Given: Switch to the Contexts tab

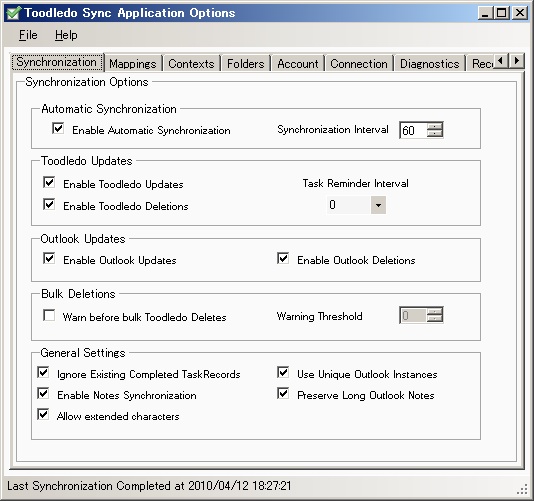Looking at the screenshot, I should [x=191, y=64].
